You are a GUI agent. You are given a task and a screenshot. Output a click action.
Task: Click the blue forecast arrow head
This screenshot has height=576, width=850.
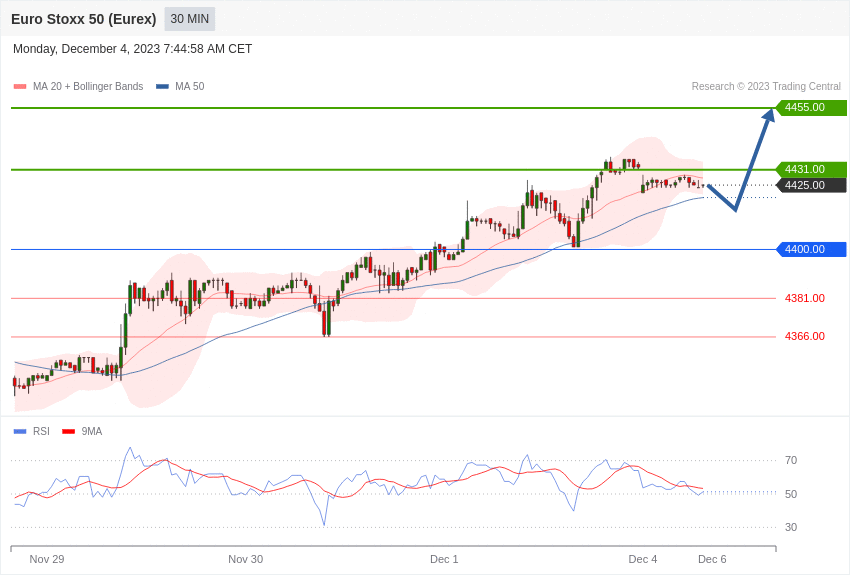[768, 116]
